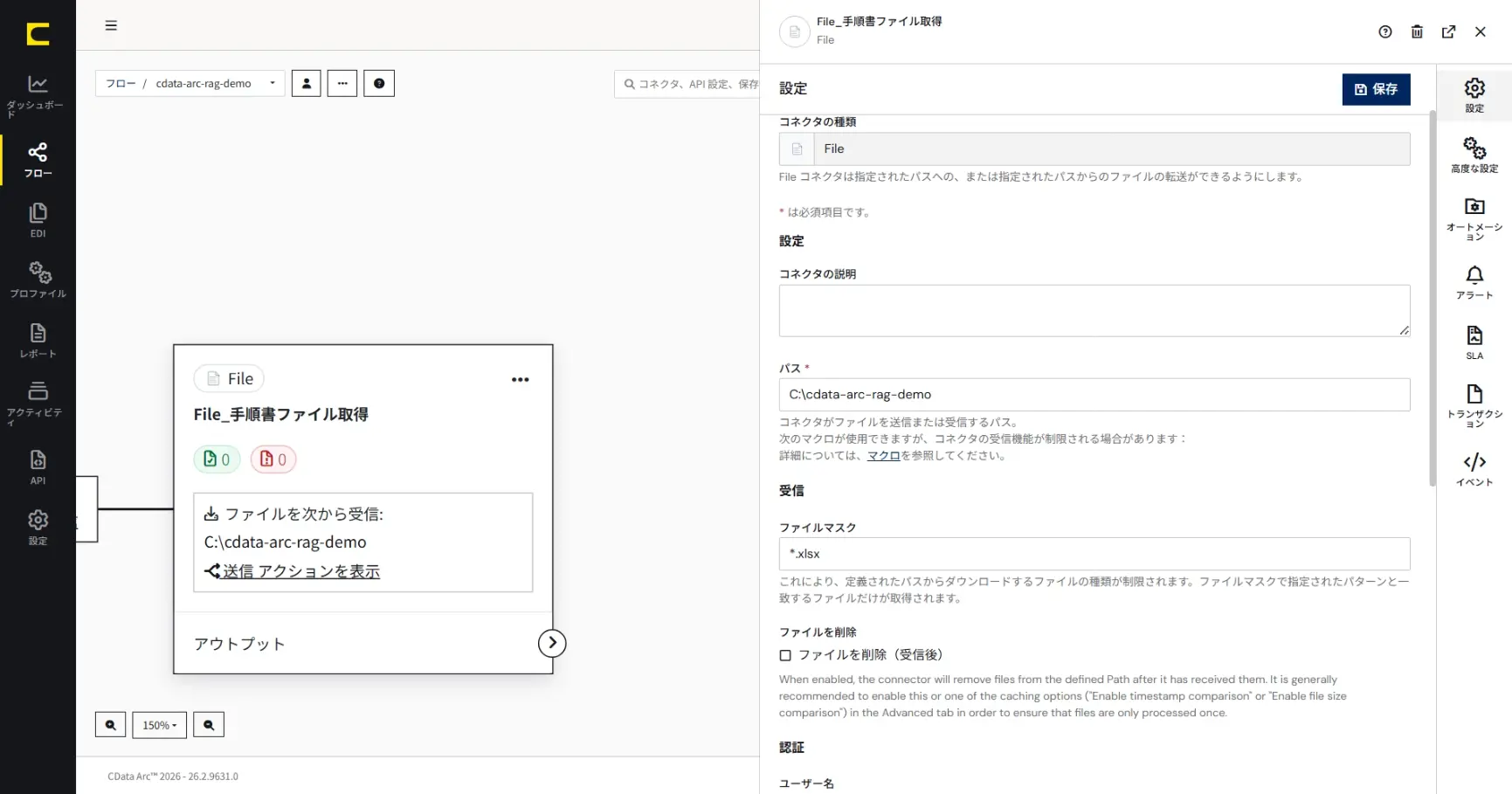1512x794 pixels.
Task: Switch to the トランザクション tab
Action: tap(1474, 406)
